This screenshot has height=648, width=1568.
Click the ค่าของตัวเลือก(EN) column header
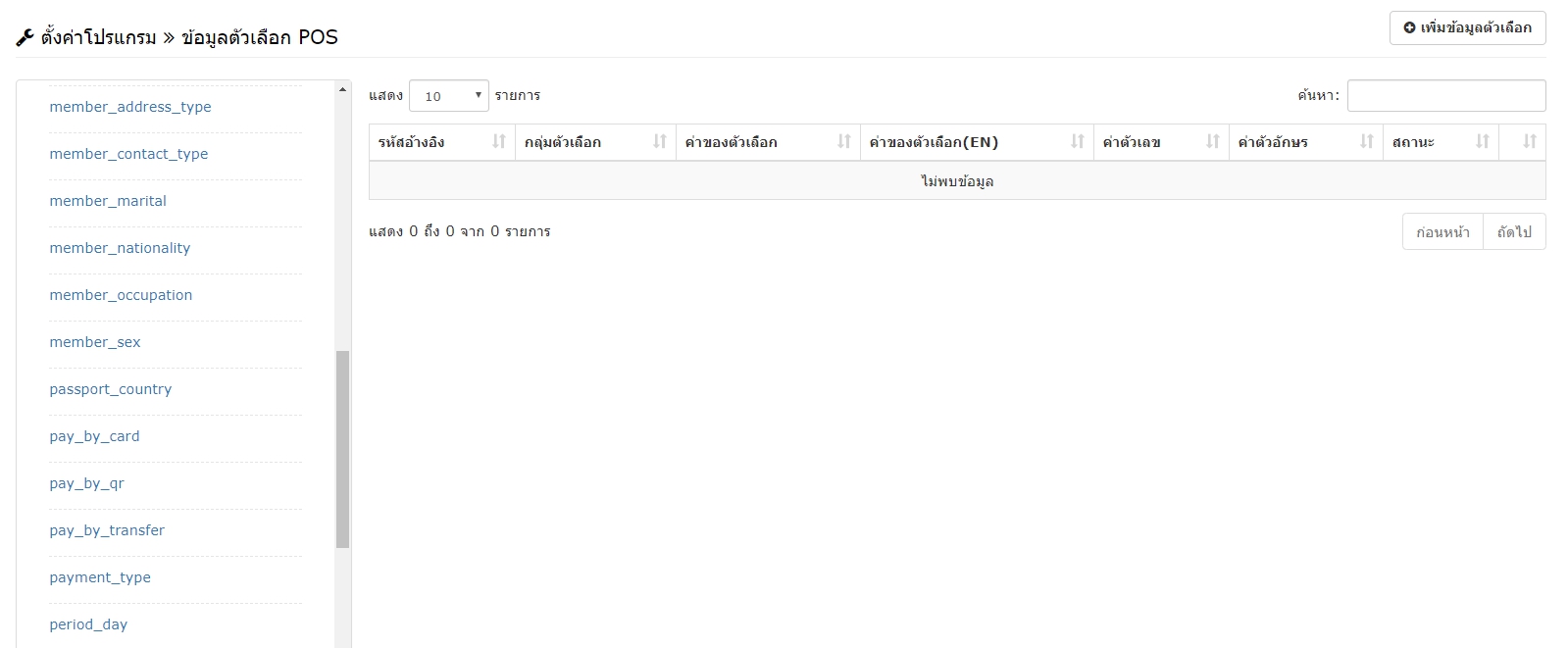978,142
